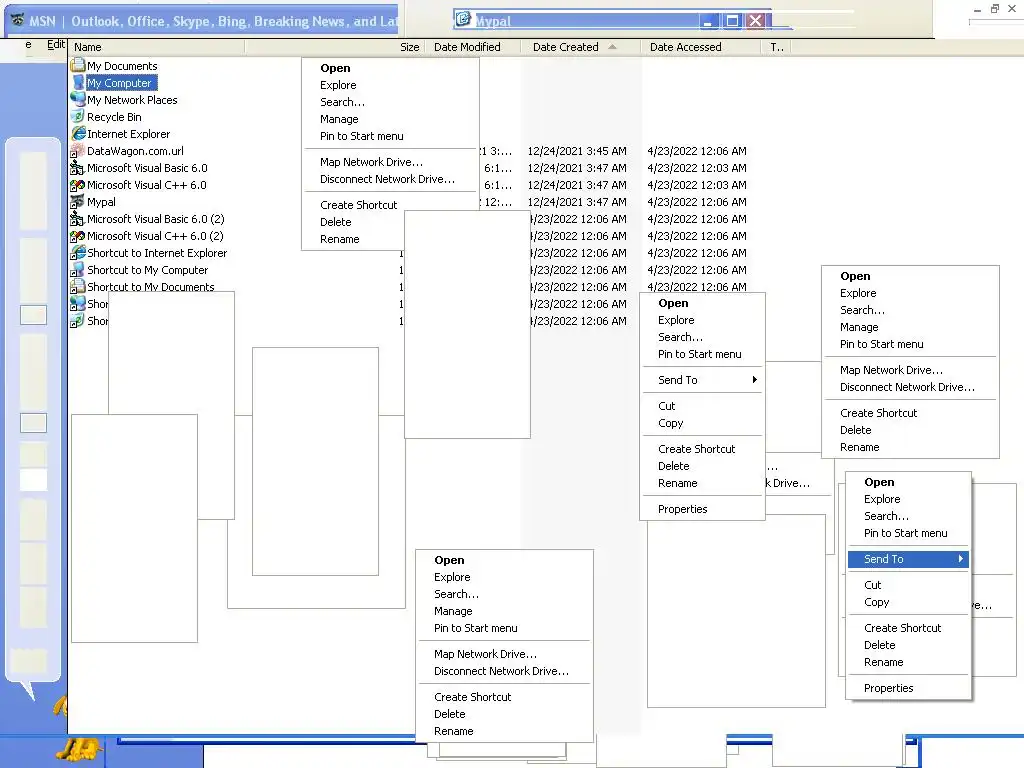Click the Mypal title bar app icon
This screenshot has height=768, width=1024.
[x=463, y=19]
